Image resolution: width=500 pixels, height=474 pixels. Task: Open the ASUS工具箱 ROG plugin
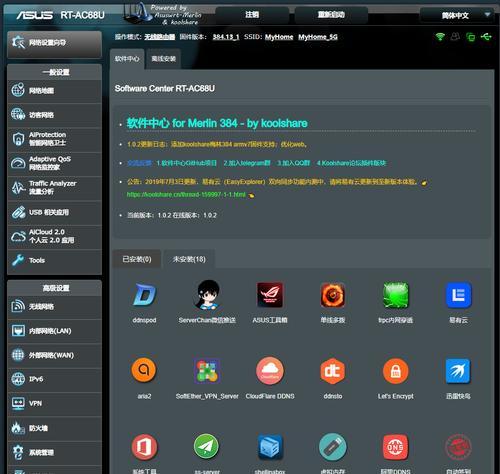pos(270,295)
